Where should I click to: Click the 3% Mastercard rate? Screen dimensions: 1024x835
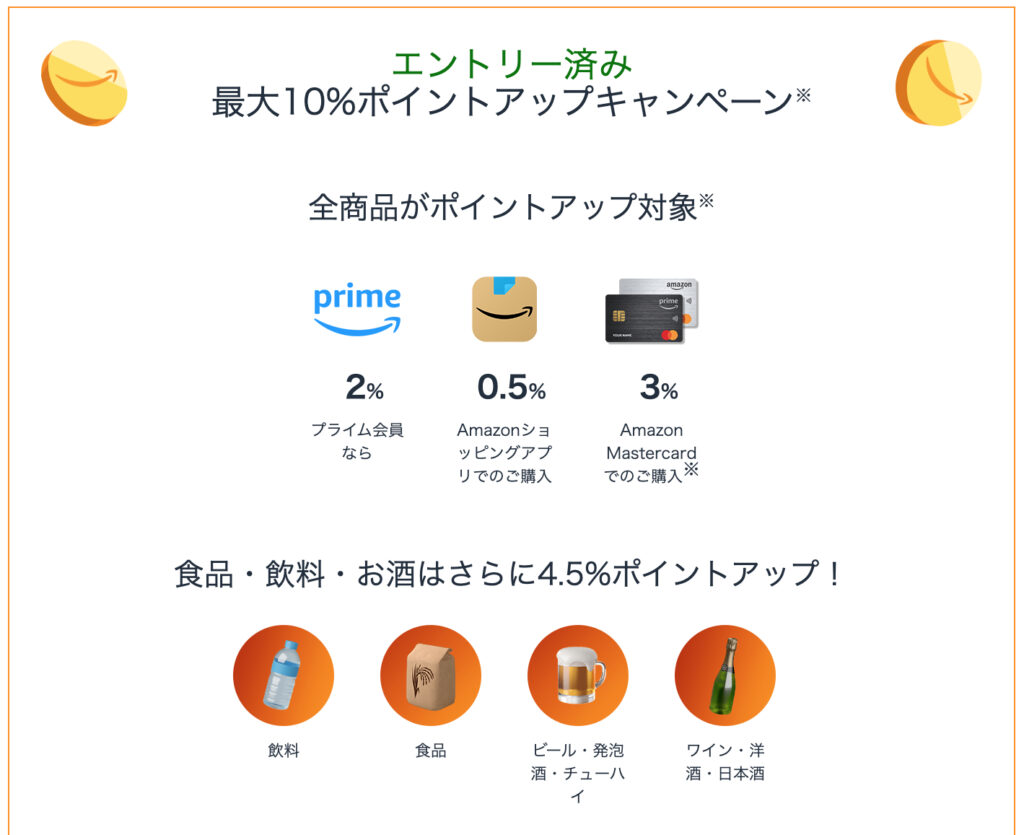point(658,387)
